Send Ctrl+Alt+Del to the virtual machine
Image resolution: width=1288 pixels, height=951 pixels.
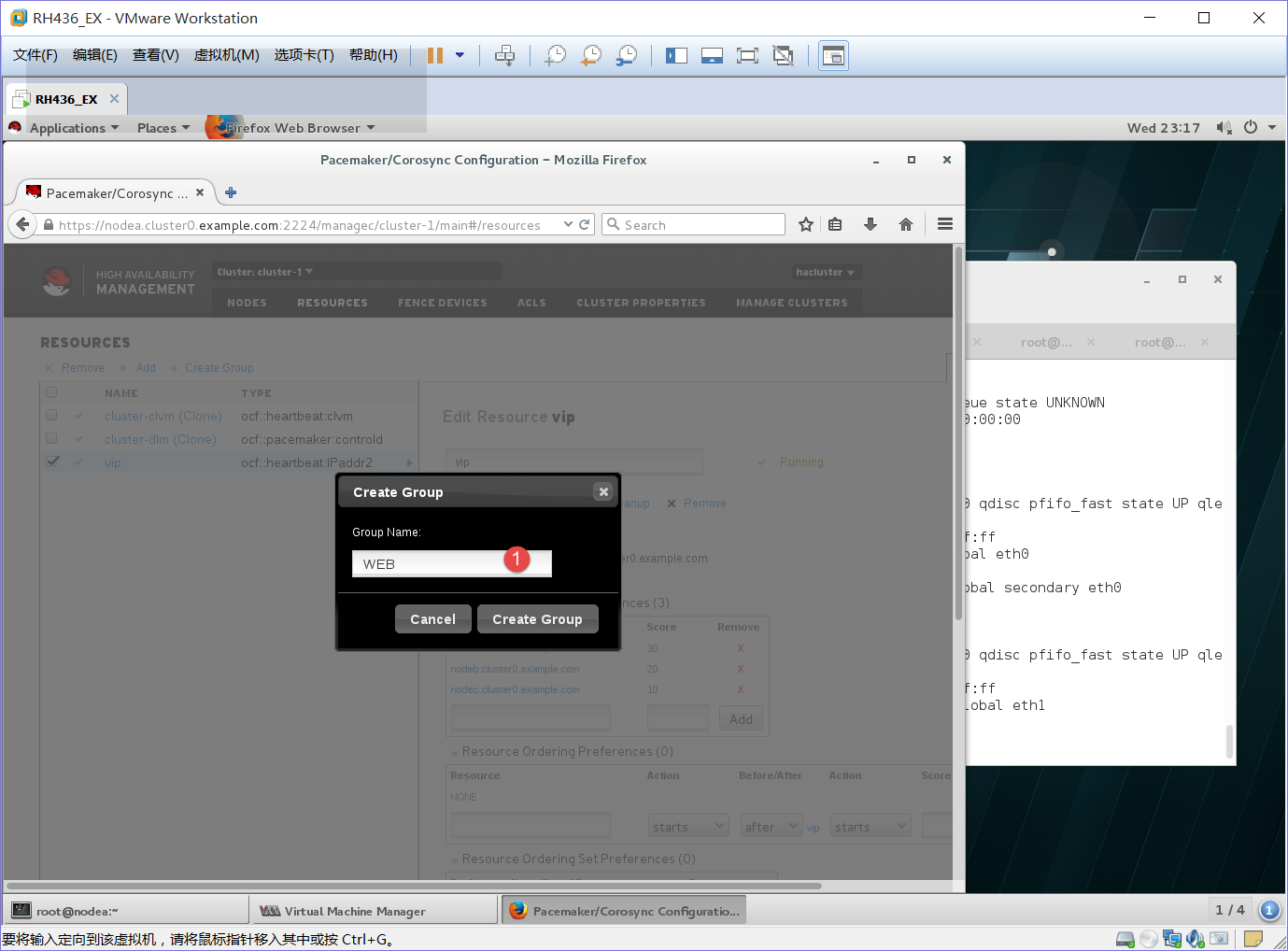point(504,55)
